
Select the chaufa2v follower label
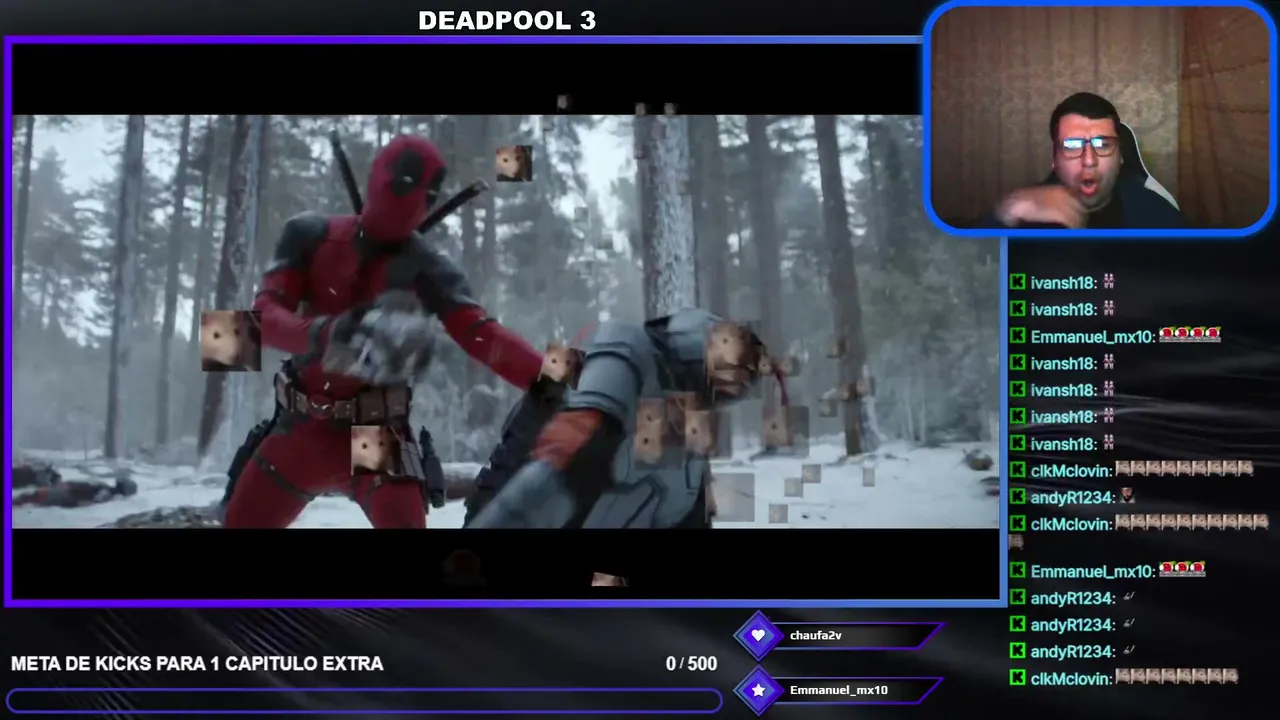[x=816, y=635]
